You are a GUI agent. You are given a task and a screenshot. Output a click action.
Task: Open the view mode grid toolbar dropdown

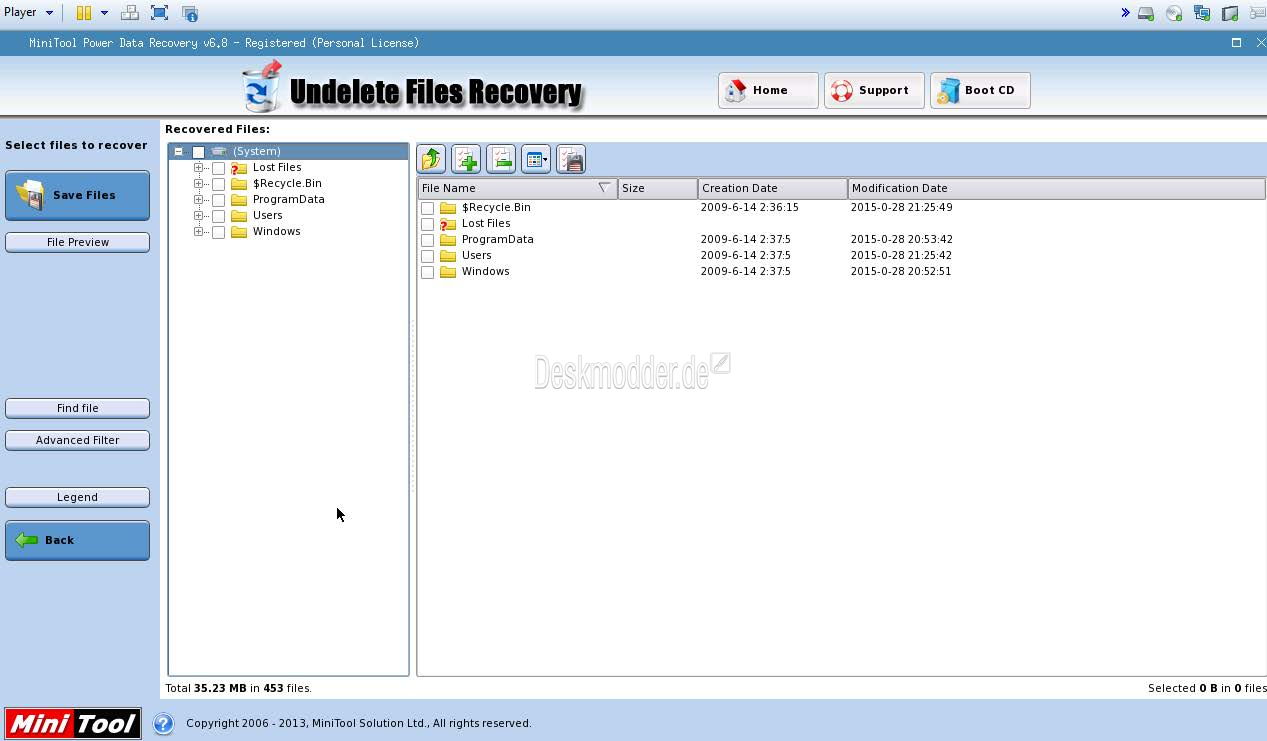click(536, 159)
